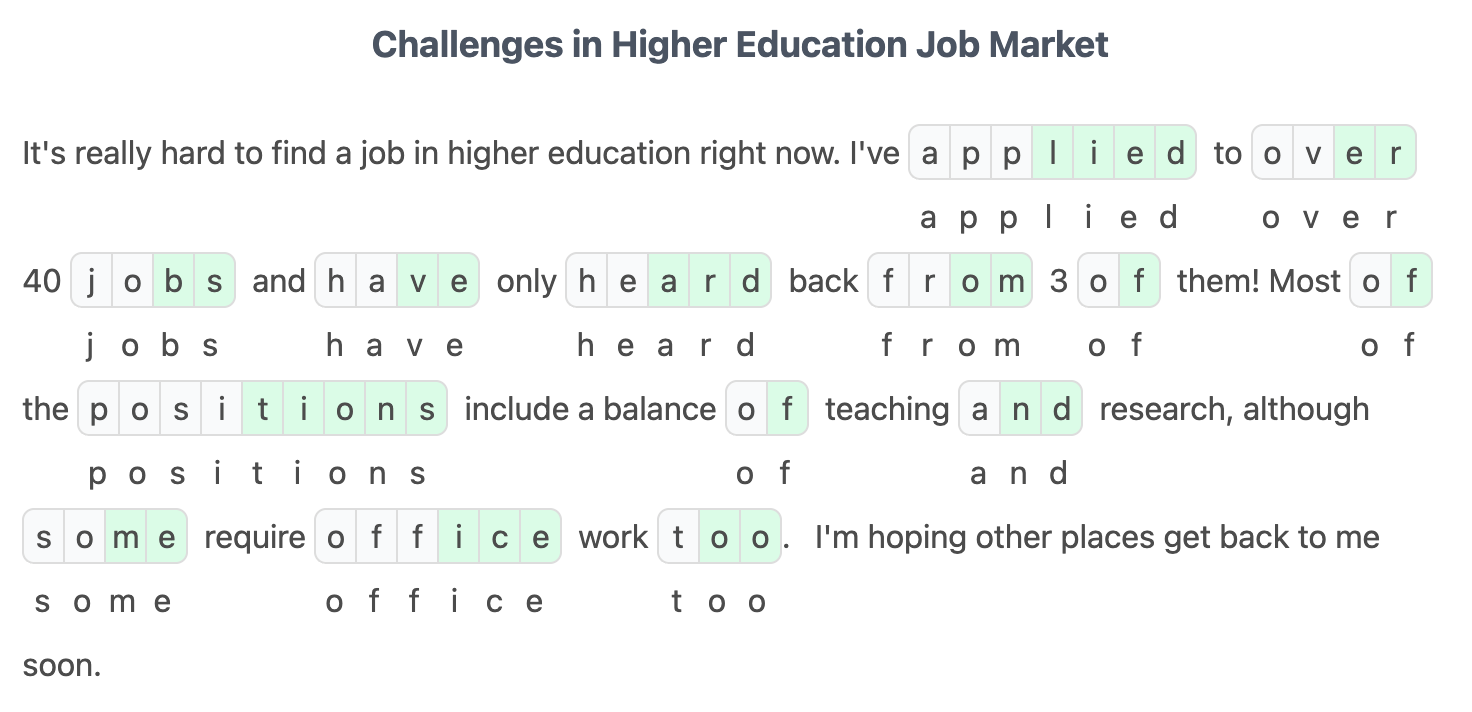The image size is (1472, 712).
Task: Click the 't' box in 'positions'
Action: [x=262, y=409]
